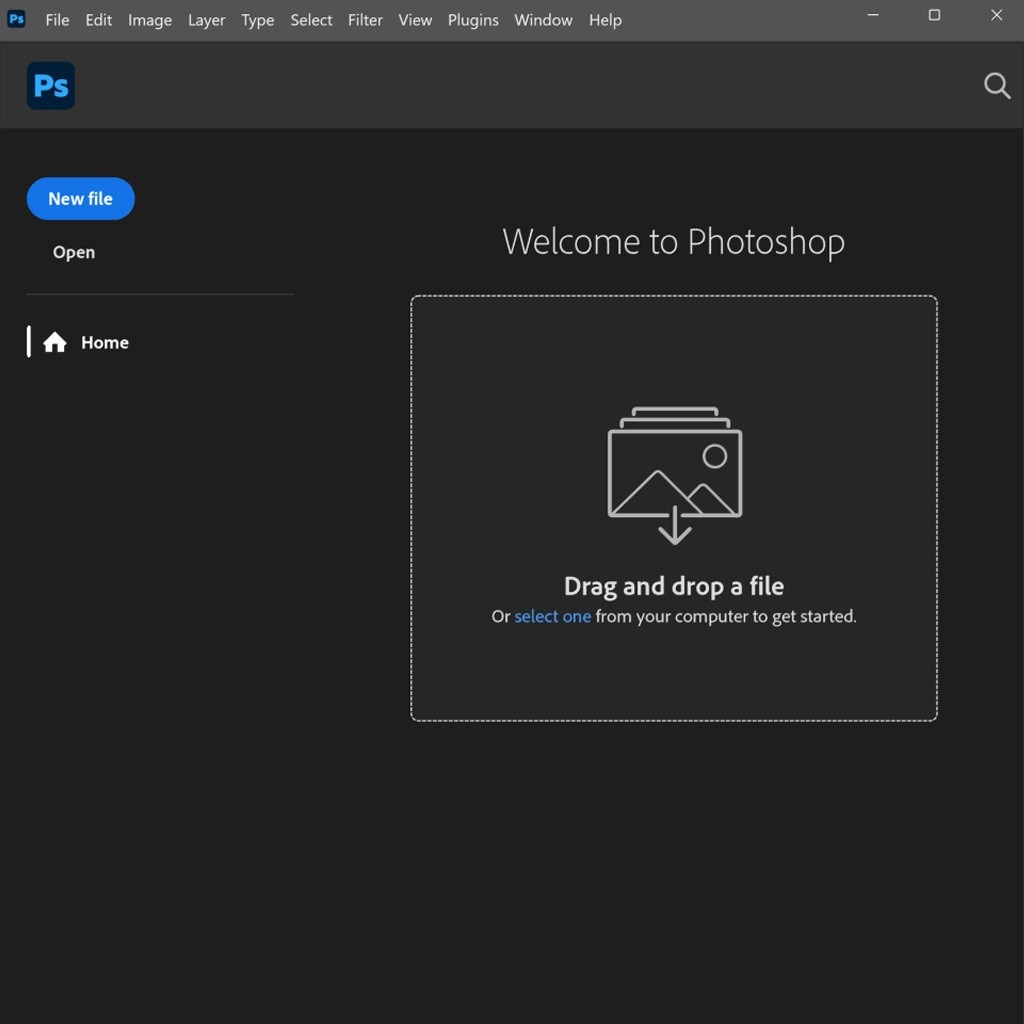Viewport: 1024px width, 1024px height.
Task: Open the Layer menu
Action: [x=206, y=20]
